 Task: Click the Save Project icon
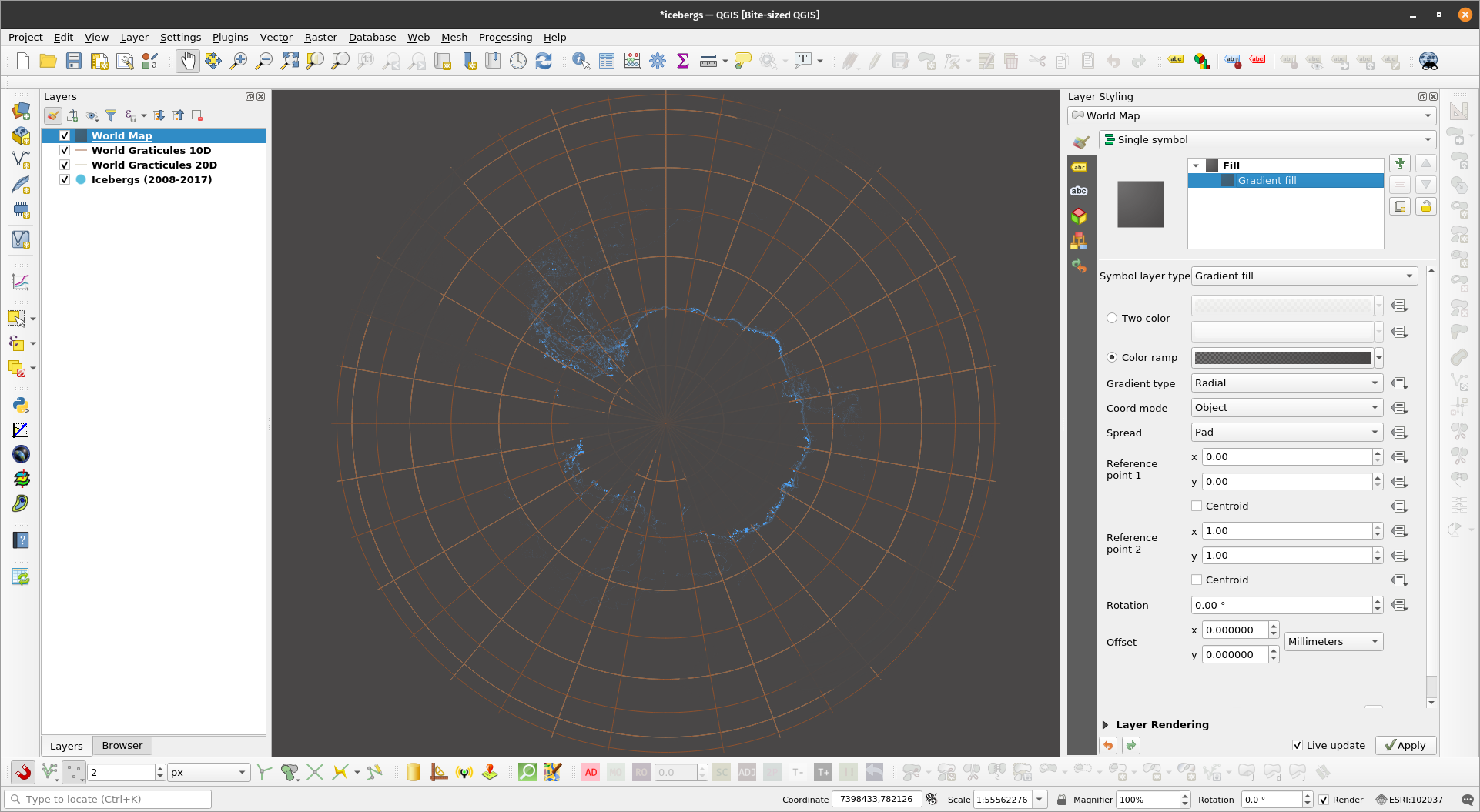(74, 61)
